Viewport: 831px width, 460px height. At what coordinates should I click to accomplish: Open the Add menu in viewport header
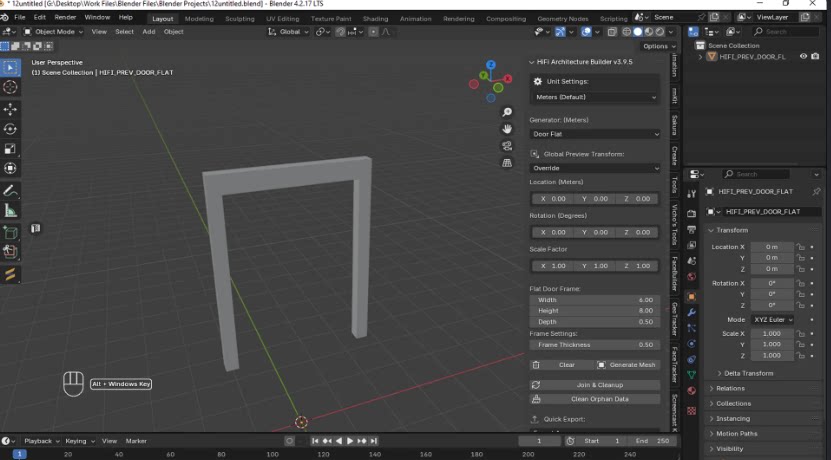(149, 32)
